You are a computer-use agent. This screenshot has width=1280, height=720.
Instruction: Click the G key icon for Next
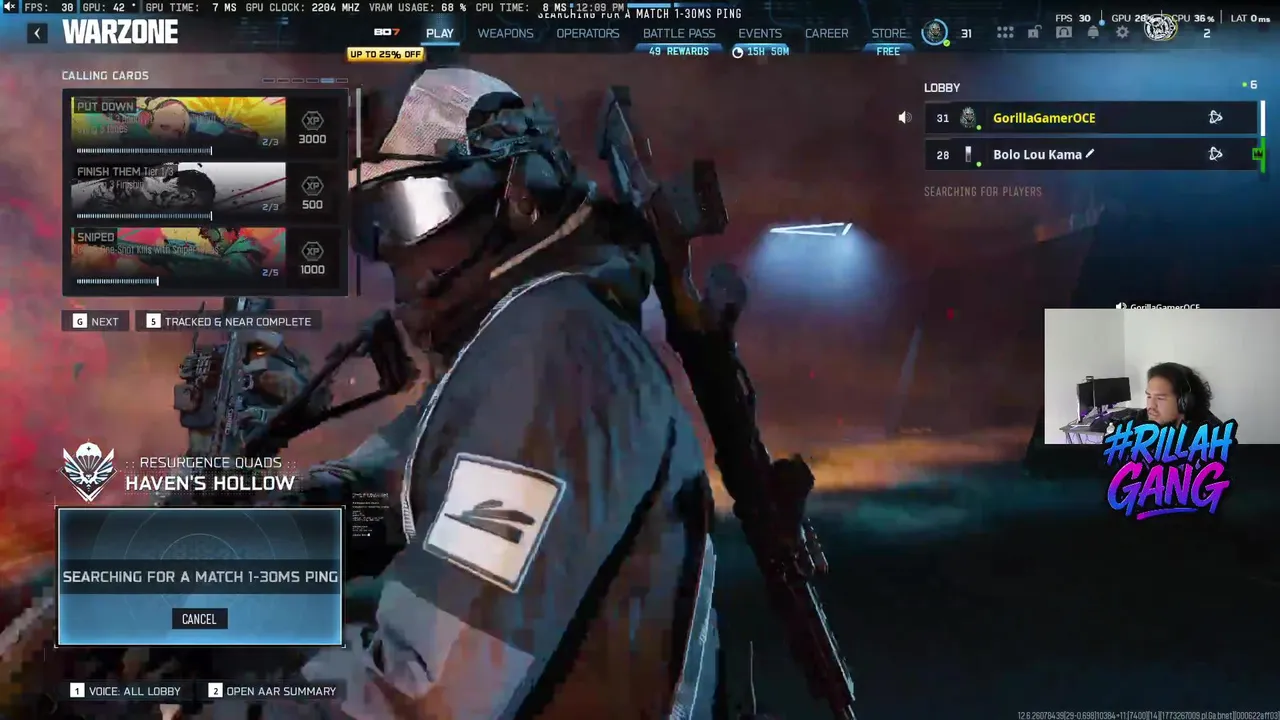coord(79,321)
